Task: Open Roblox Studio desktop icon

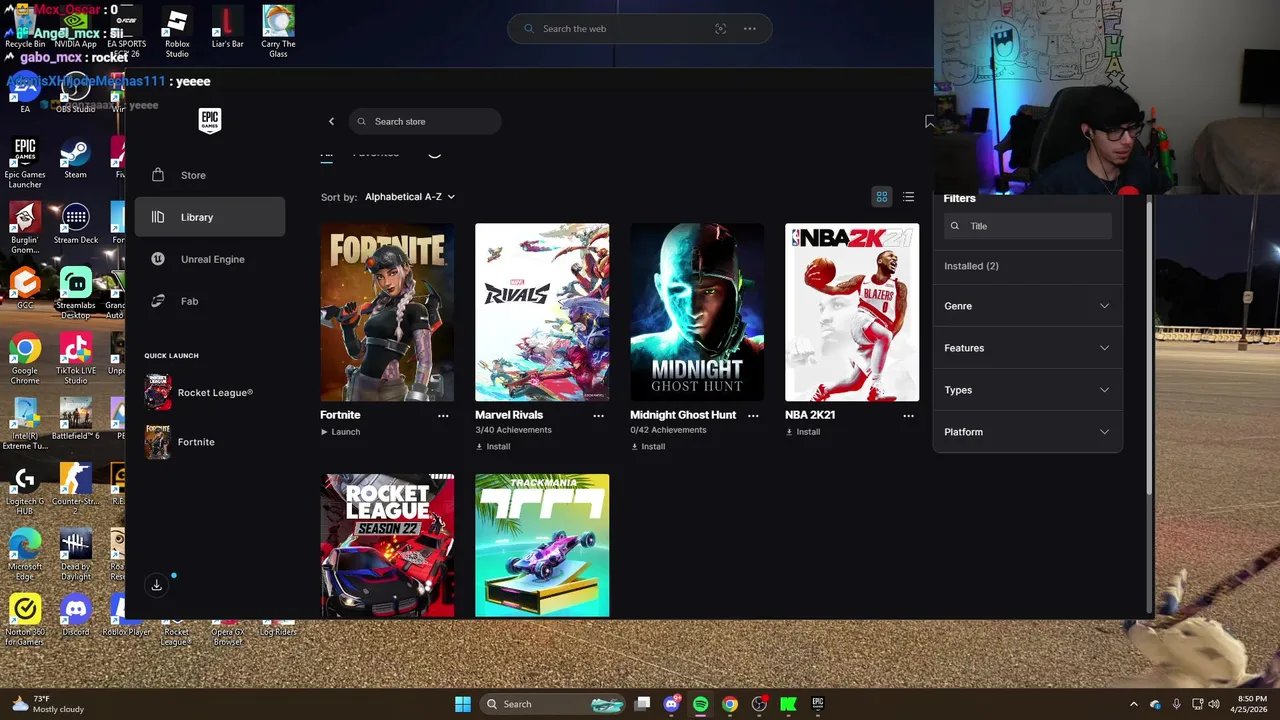Action: click(177, 32)
